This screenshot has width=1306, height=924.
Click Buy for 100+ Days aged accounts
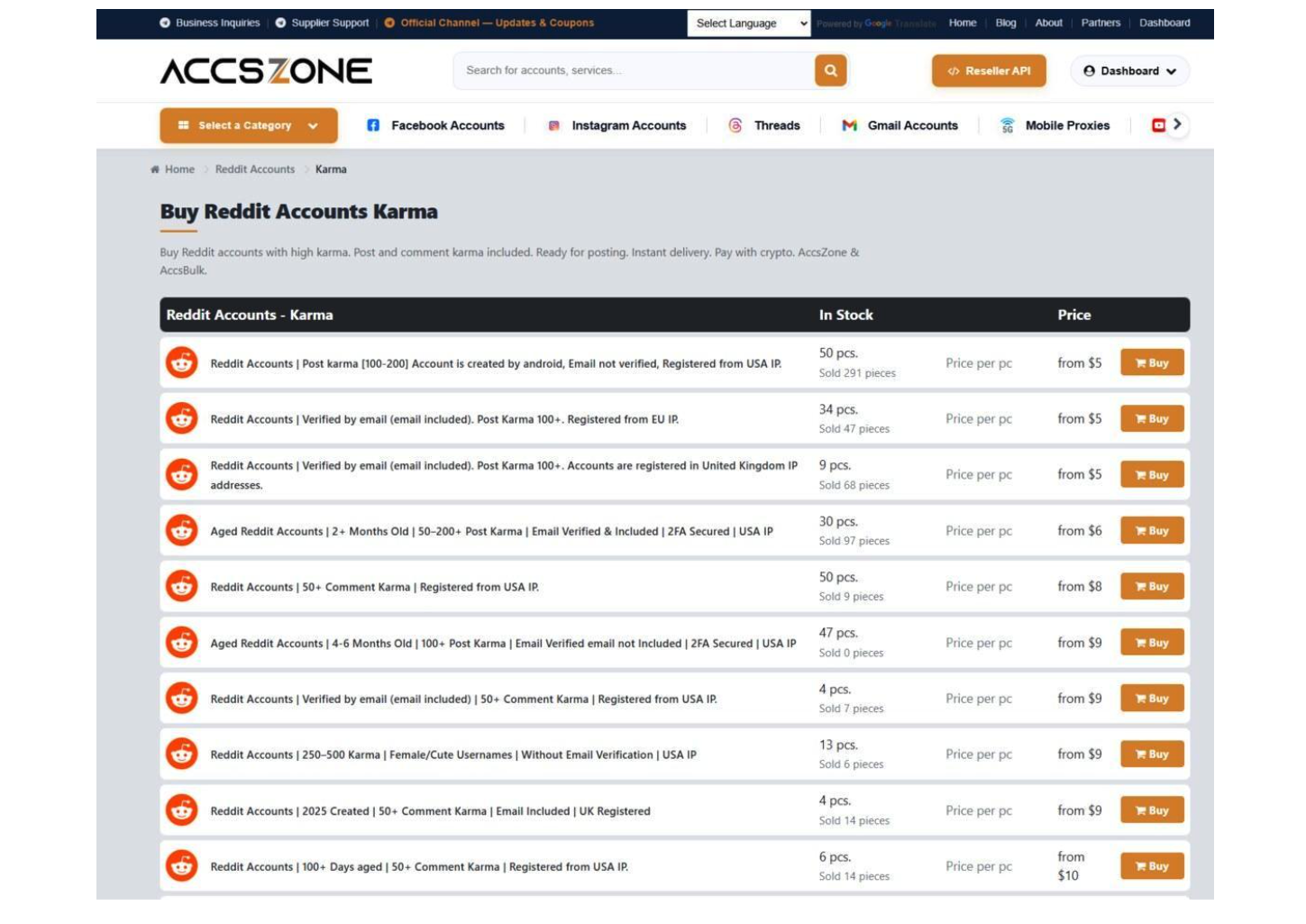[1152, 866]
